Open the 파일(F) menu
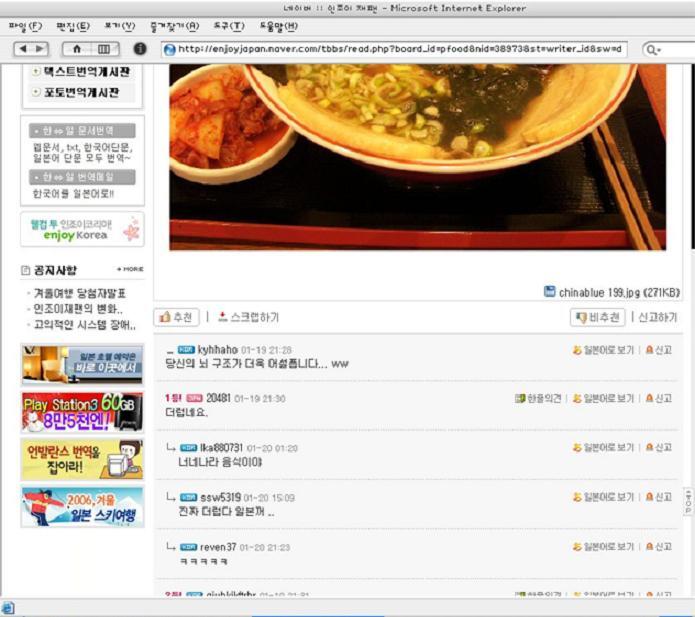This screenshot has height=617, width=695. (x=25, y=25)
